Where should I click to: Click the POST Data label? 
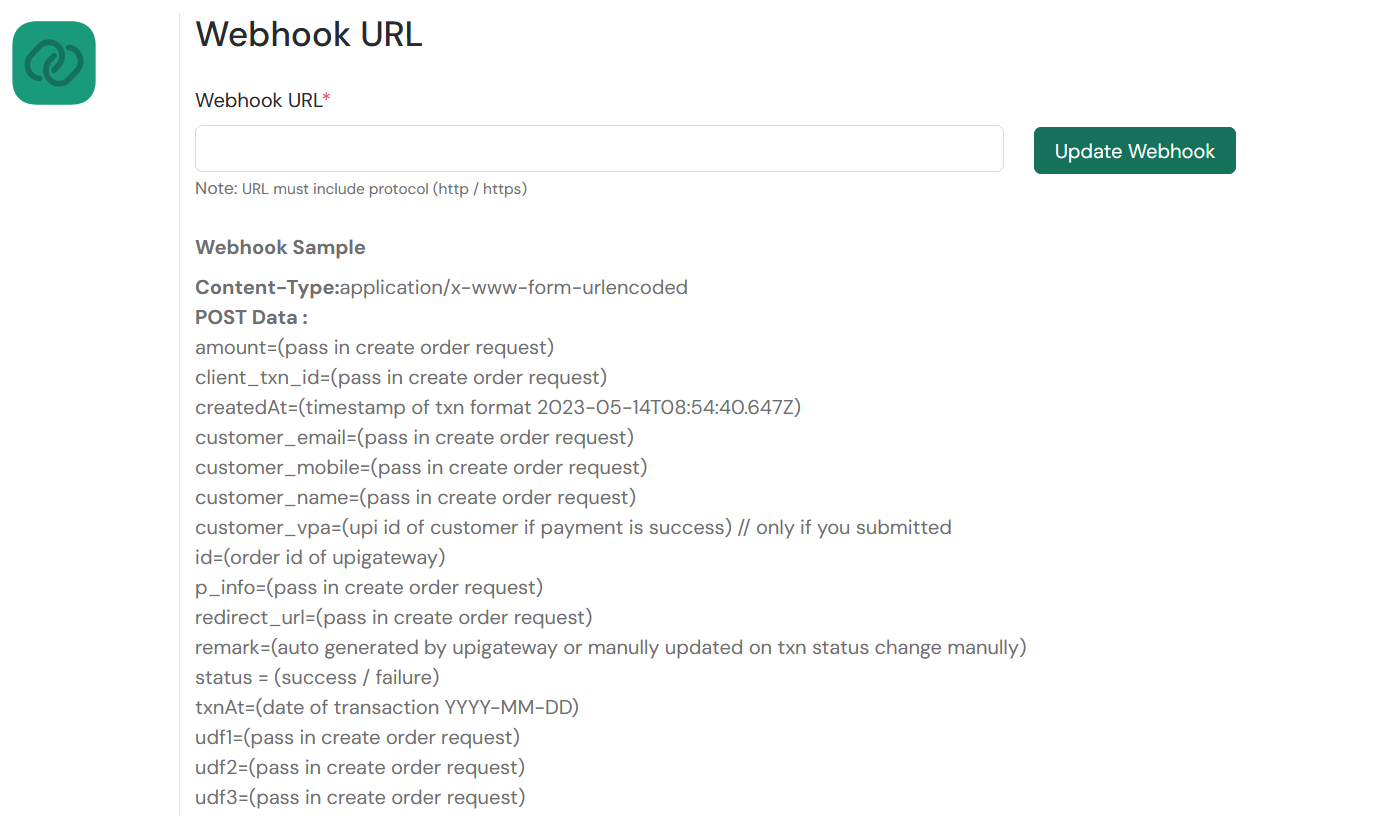click(x=251, y=318)
